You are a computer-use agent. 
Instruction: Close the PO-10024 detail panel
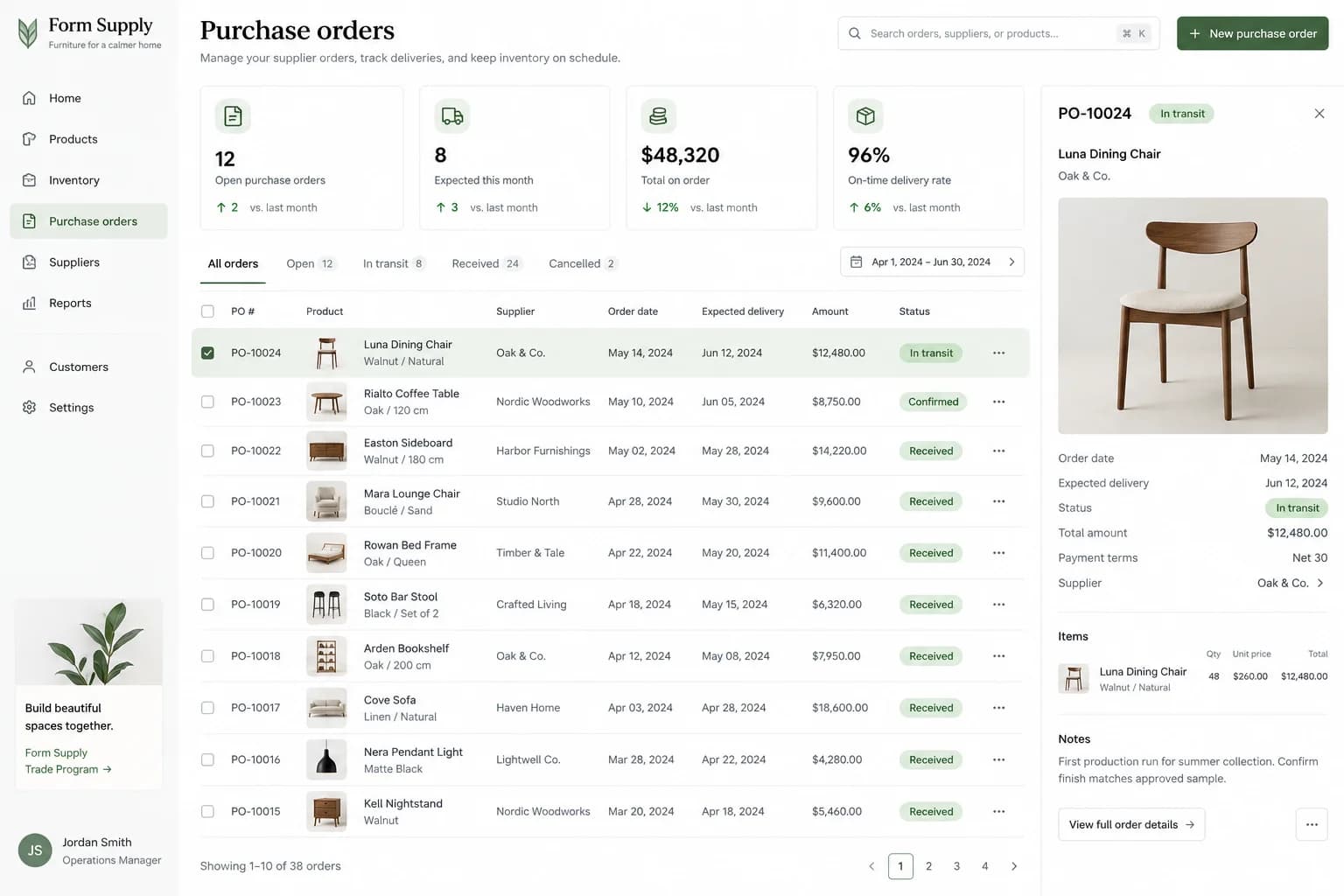(x=1319, y=114)
